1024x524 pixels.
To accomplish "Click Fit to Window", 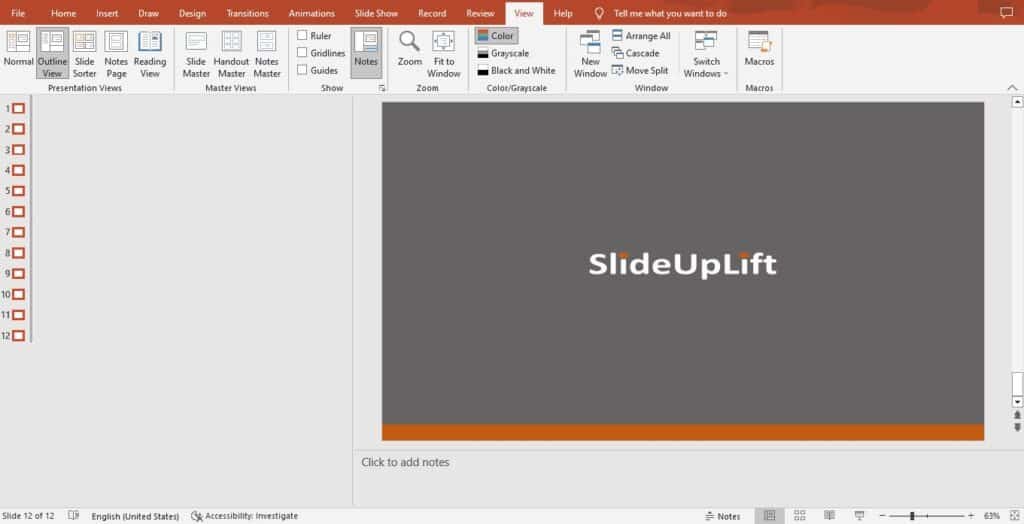I will [443, 53].
